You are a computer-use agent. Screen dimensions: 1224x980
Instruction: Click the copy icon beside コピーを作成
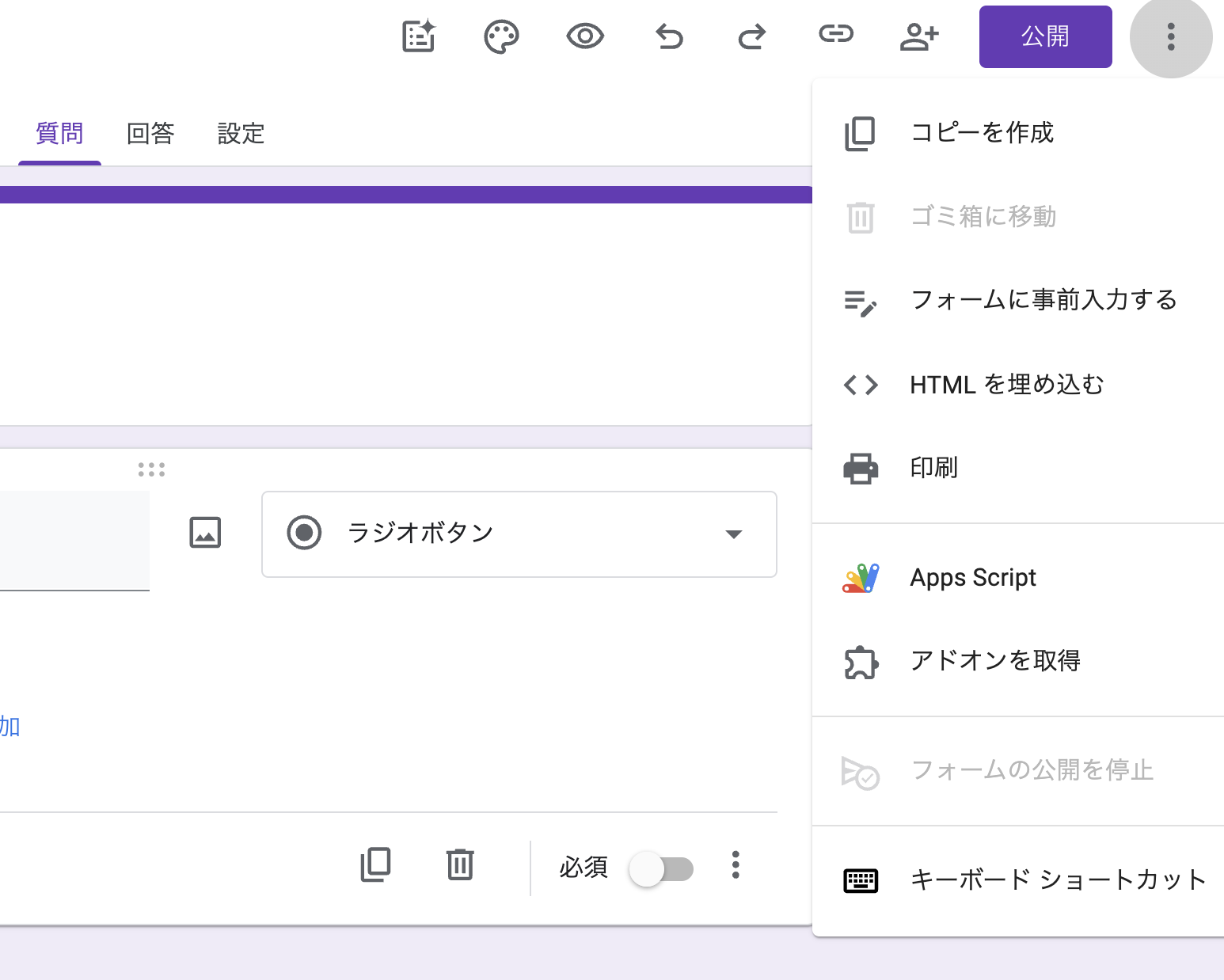coord(860,134)
